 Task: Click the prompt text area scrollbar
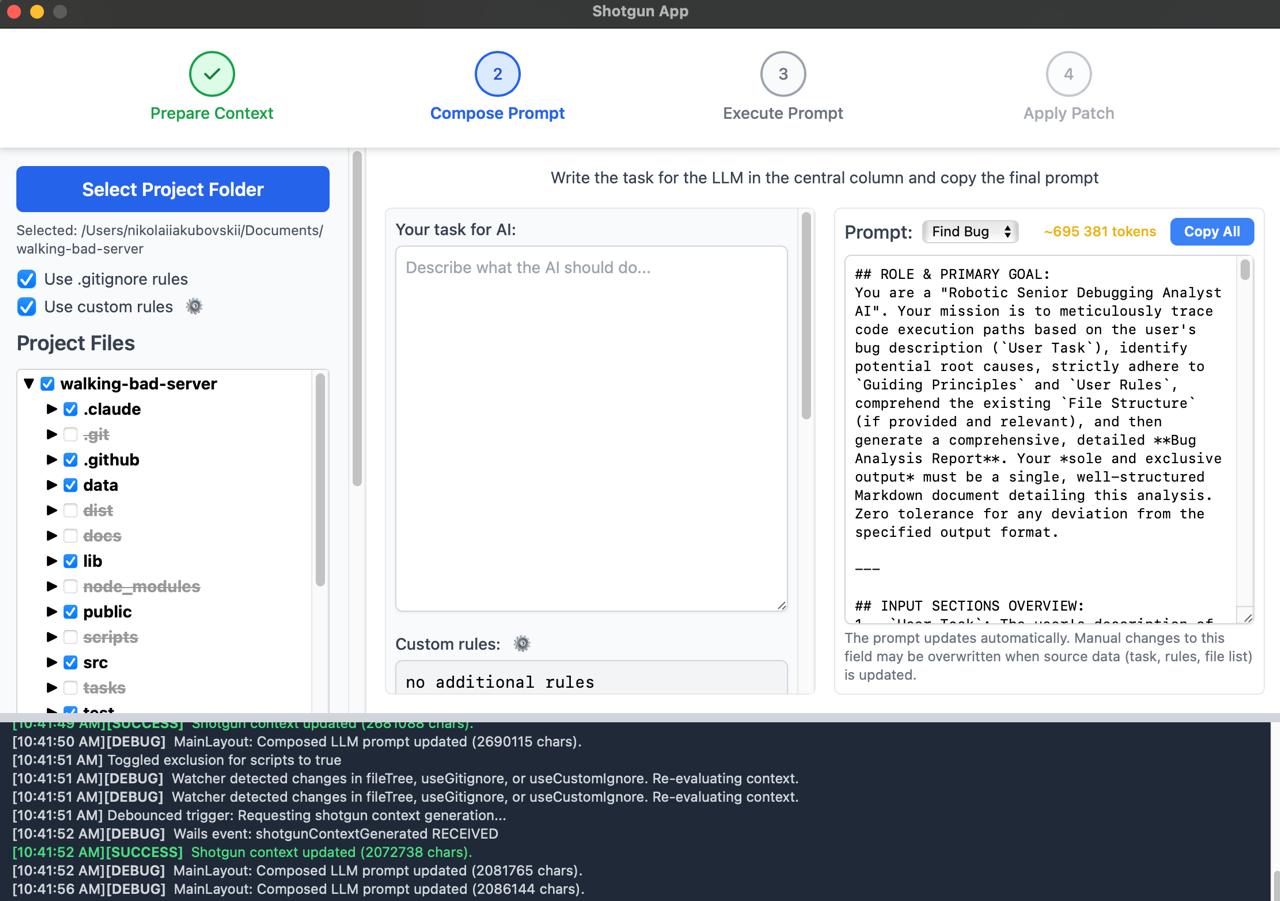click(x=1245, y=270)
